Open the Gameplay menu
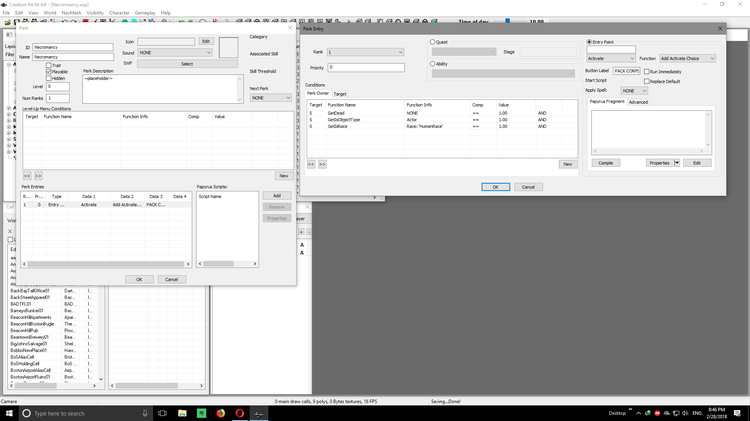The image size is (750, 421). coord(145,13)
